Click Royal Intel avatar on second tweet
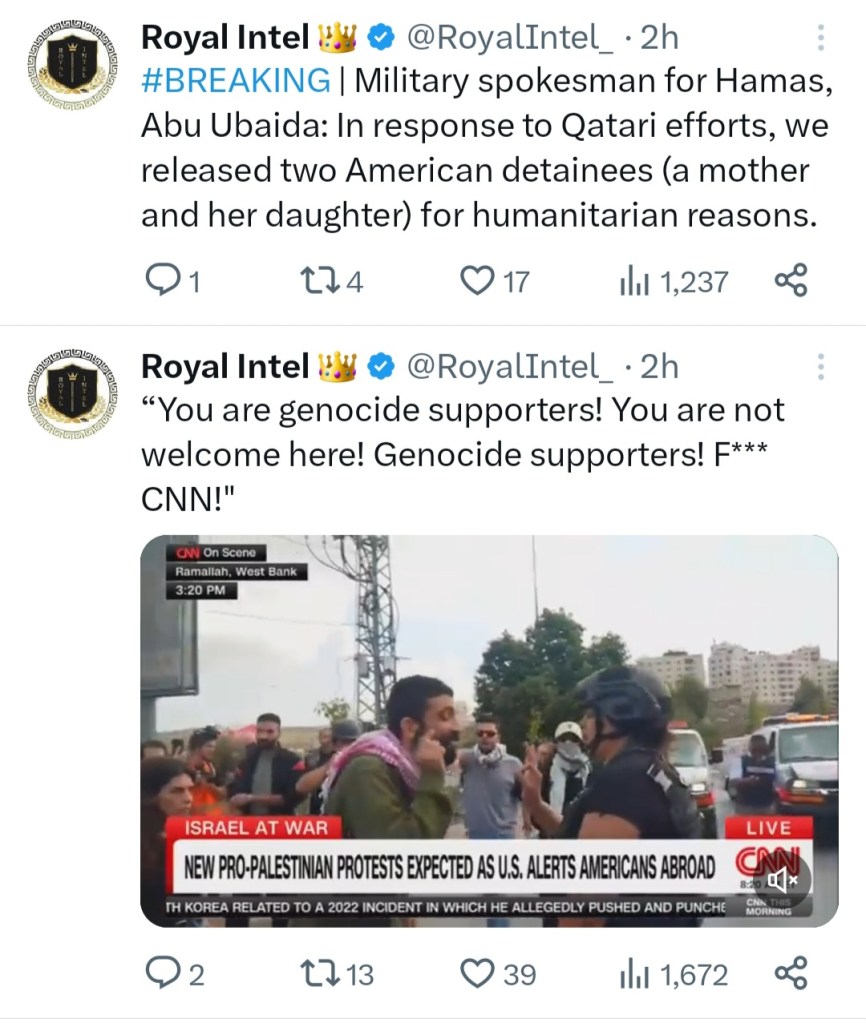The height and width of the screenshot is (1023, 866). point(72,393)
